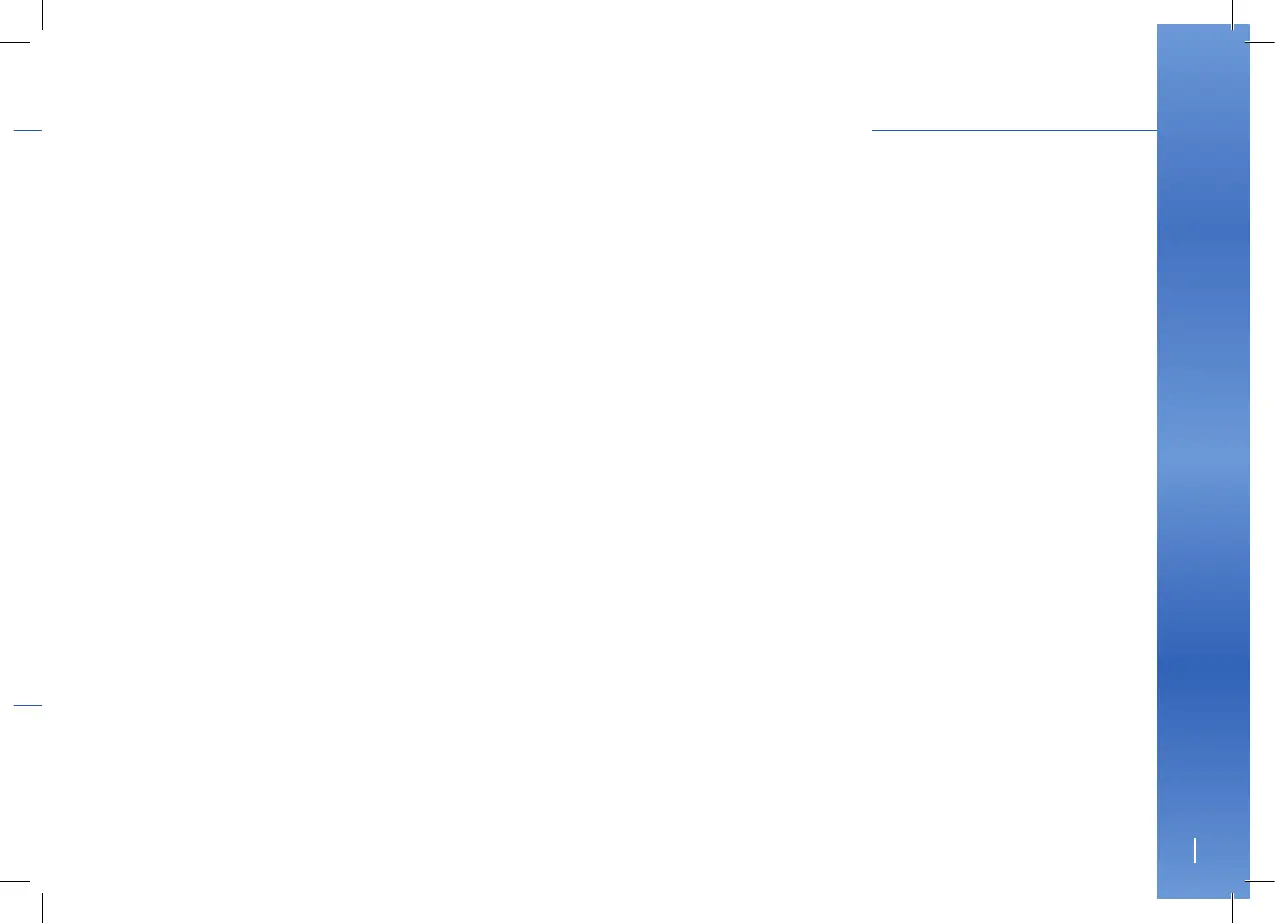The width and height of the screenshot is (1275, 923).
Task: Click the bottom-right vertical crop mark
Action: 1233,909
